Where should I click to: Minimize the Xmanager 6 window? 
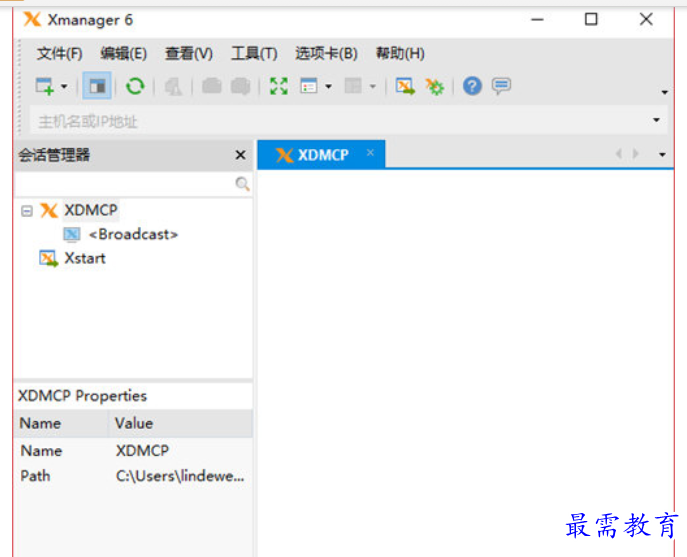[x=537, y=20]
